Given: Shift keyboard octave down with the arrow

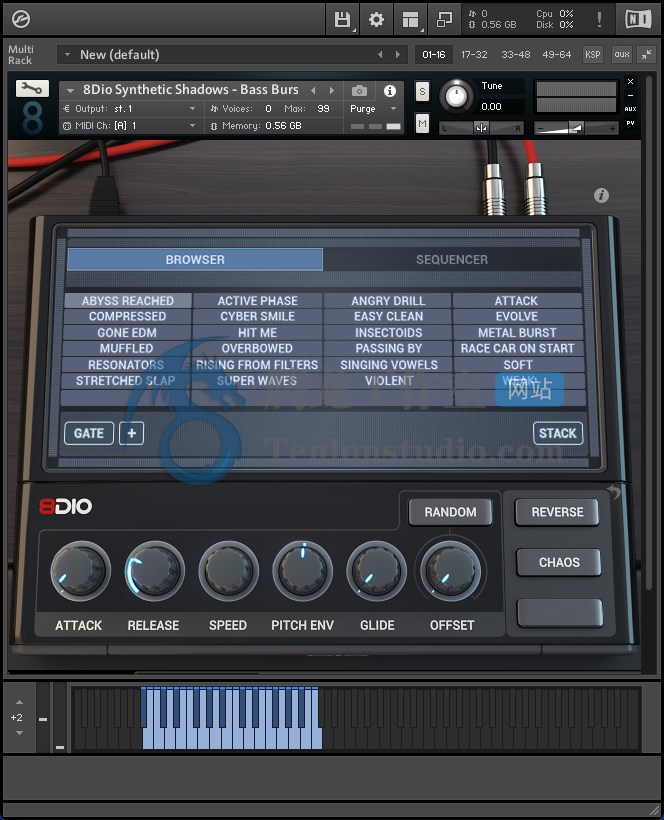Looking at the screenshot, I should click(19, 733).
